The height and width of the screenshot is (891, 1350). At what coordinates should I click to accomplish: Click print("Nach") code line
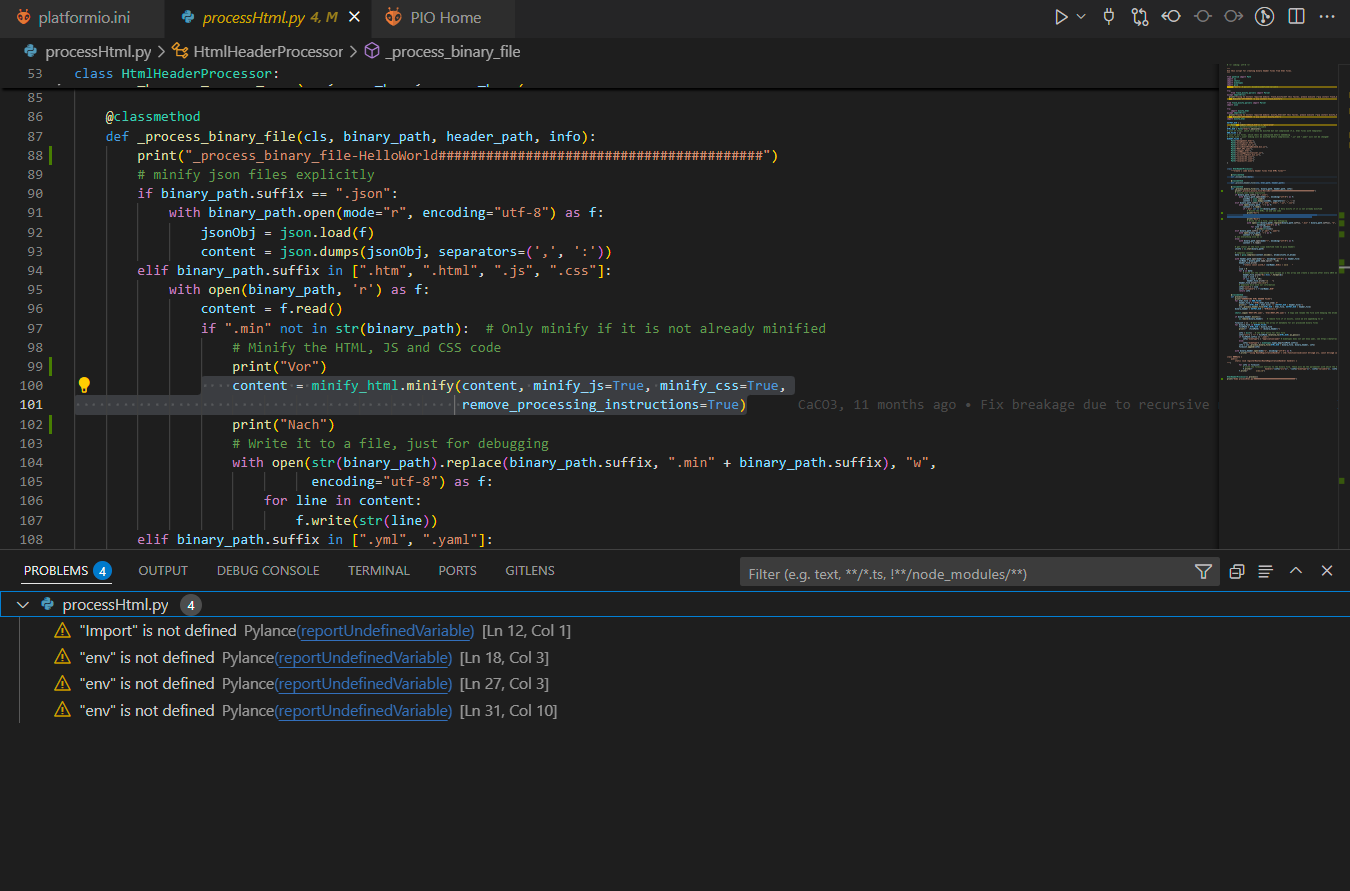point(283,424)
